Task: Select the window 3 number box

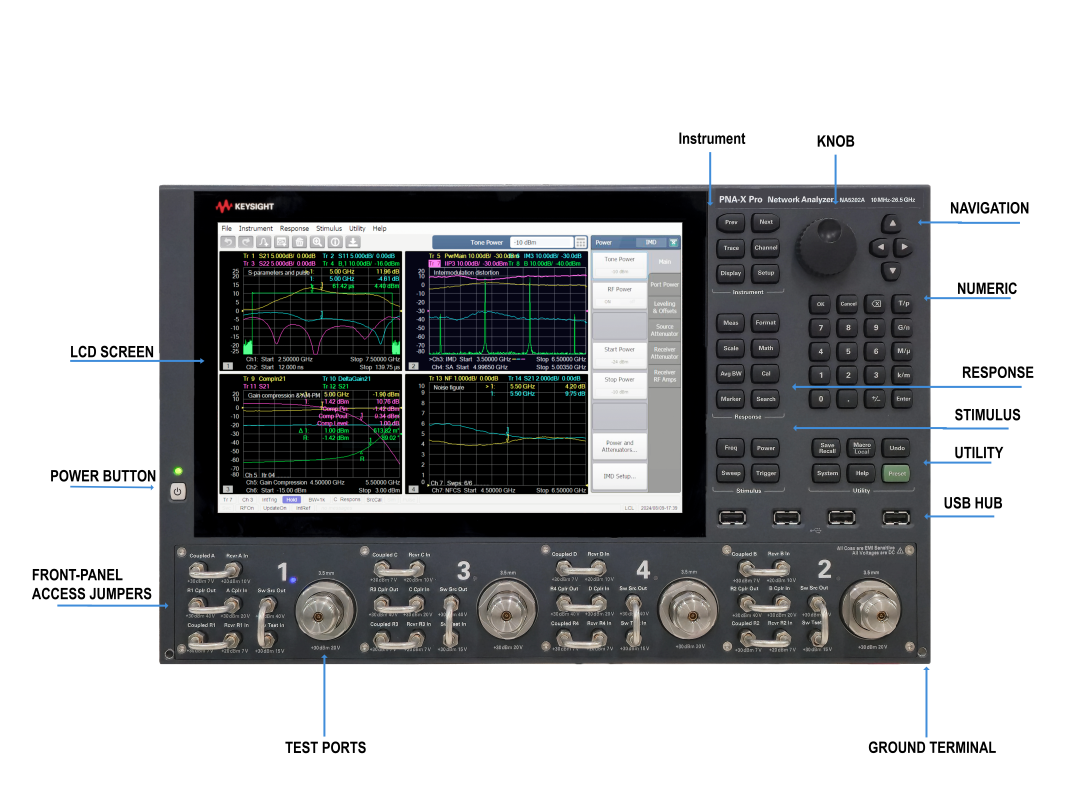Action: [227, 489]
